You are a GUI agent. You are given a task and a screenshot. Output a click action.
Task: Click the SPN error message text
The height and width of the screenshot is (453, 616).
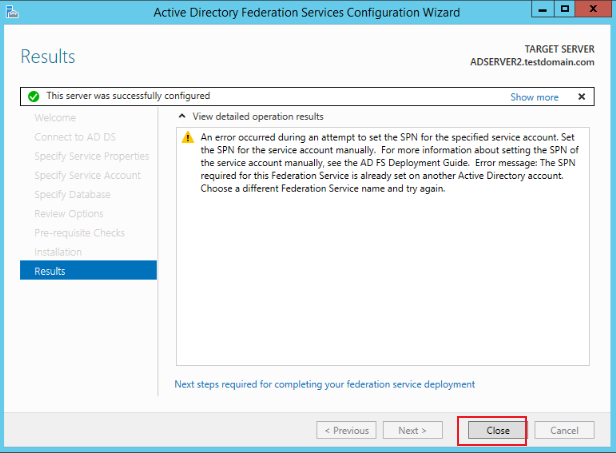coord(389,163)
